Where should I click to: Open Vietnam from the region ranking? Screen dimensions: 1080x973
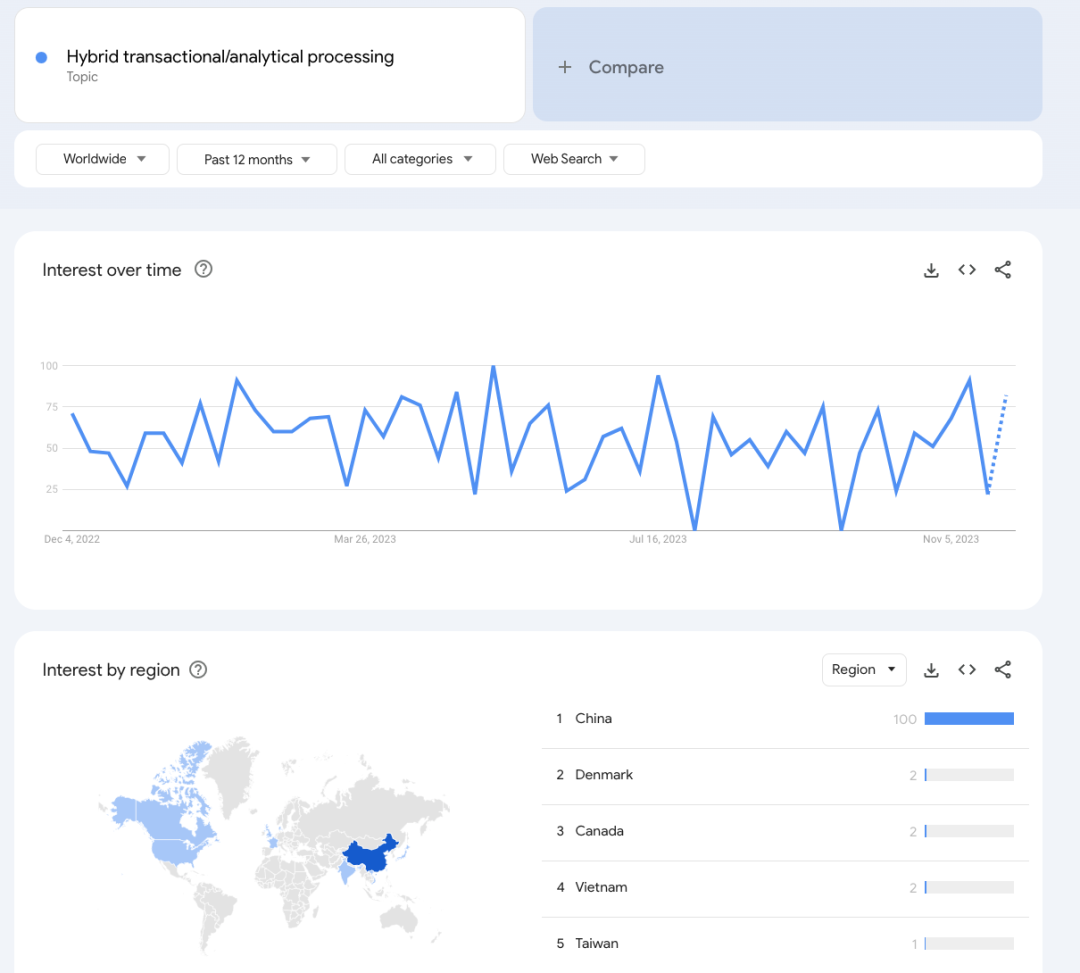tap(601, 887)
